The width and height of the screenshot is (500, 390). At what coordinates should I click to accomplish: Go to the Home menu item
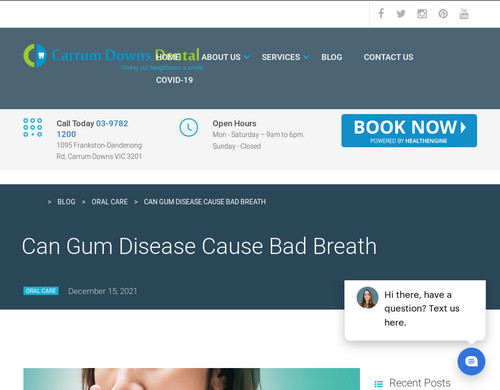coord(168,57)
